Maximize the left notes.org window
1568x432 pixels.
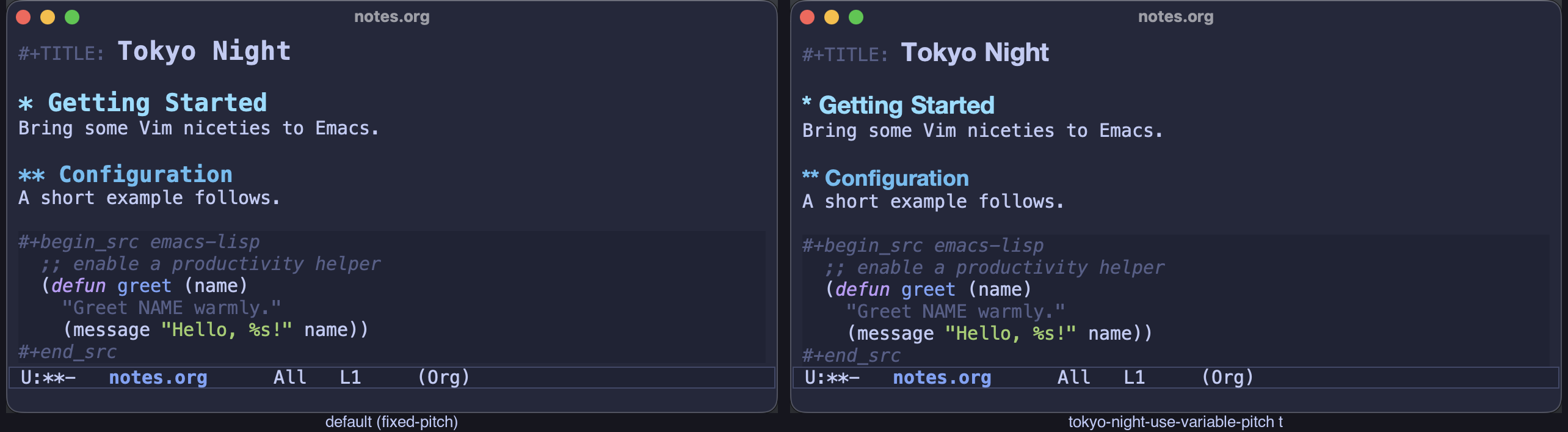[x=72, y=17]
